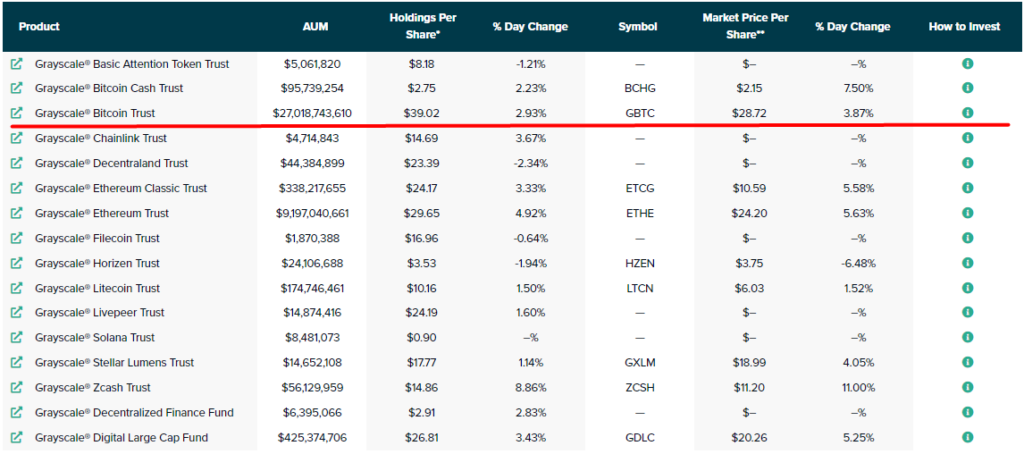Click external link icon beside Ethereum Trust

17,213
